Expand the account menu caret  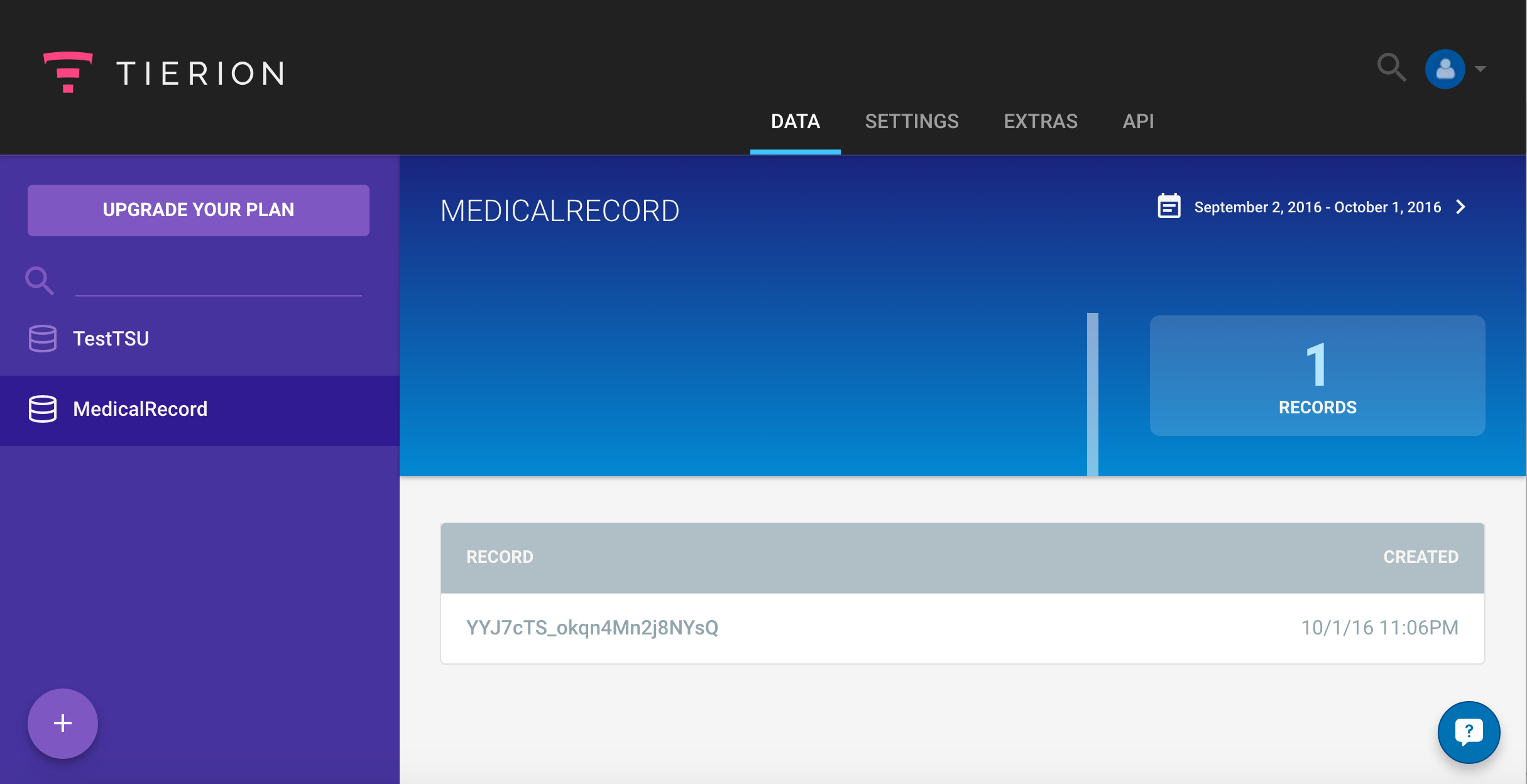[x=1480, y=69]
